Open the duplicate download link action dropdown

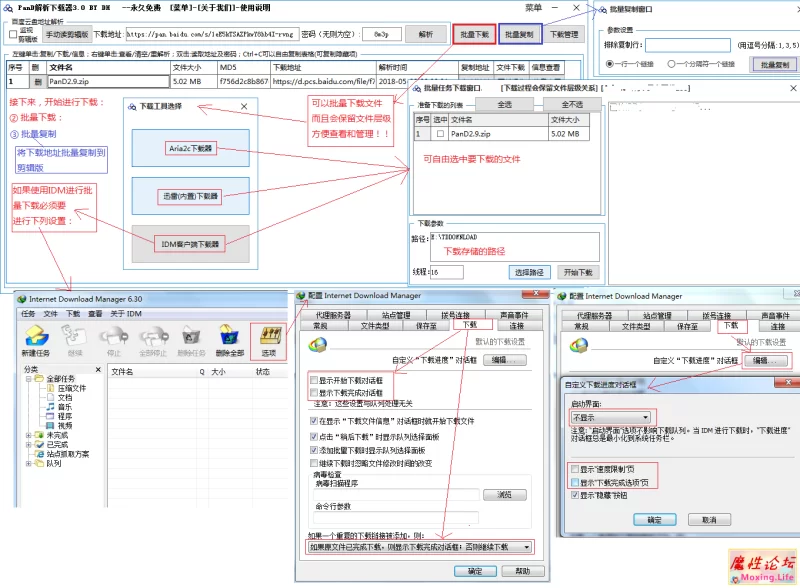[420, 547]
